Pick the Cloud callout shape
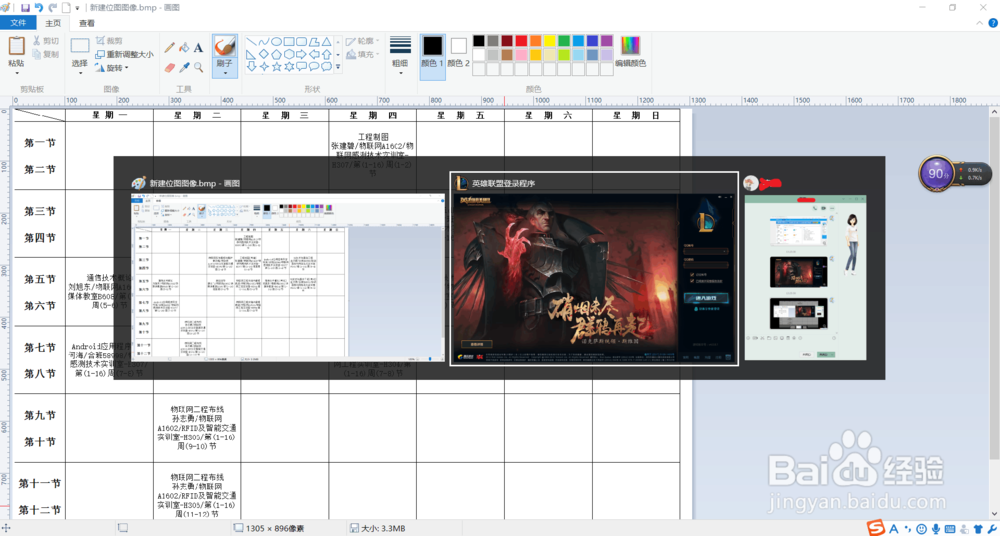This screenshot has height=536, width=1000. pos(326,66)
